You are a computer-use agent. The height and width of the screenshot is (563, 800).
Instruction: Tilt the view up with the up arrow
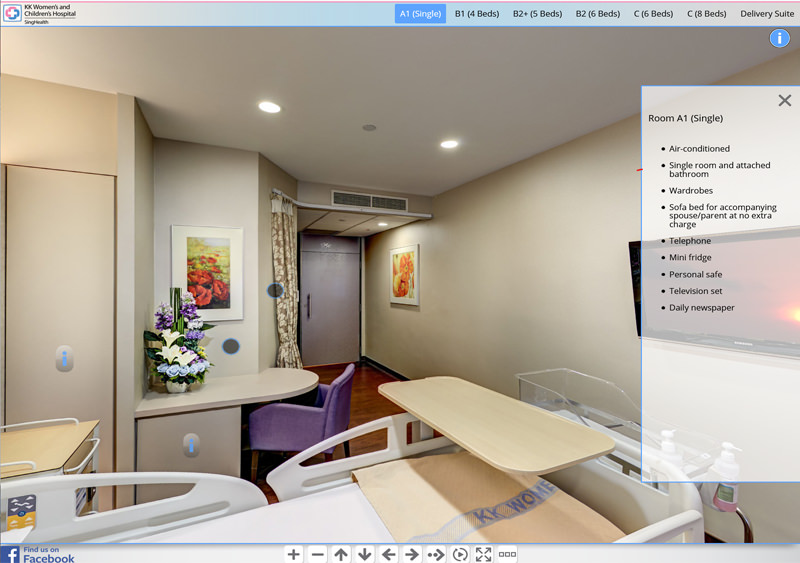(x=341, y=554)
